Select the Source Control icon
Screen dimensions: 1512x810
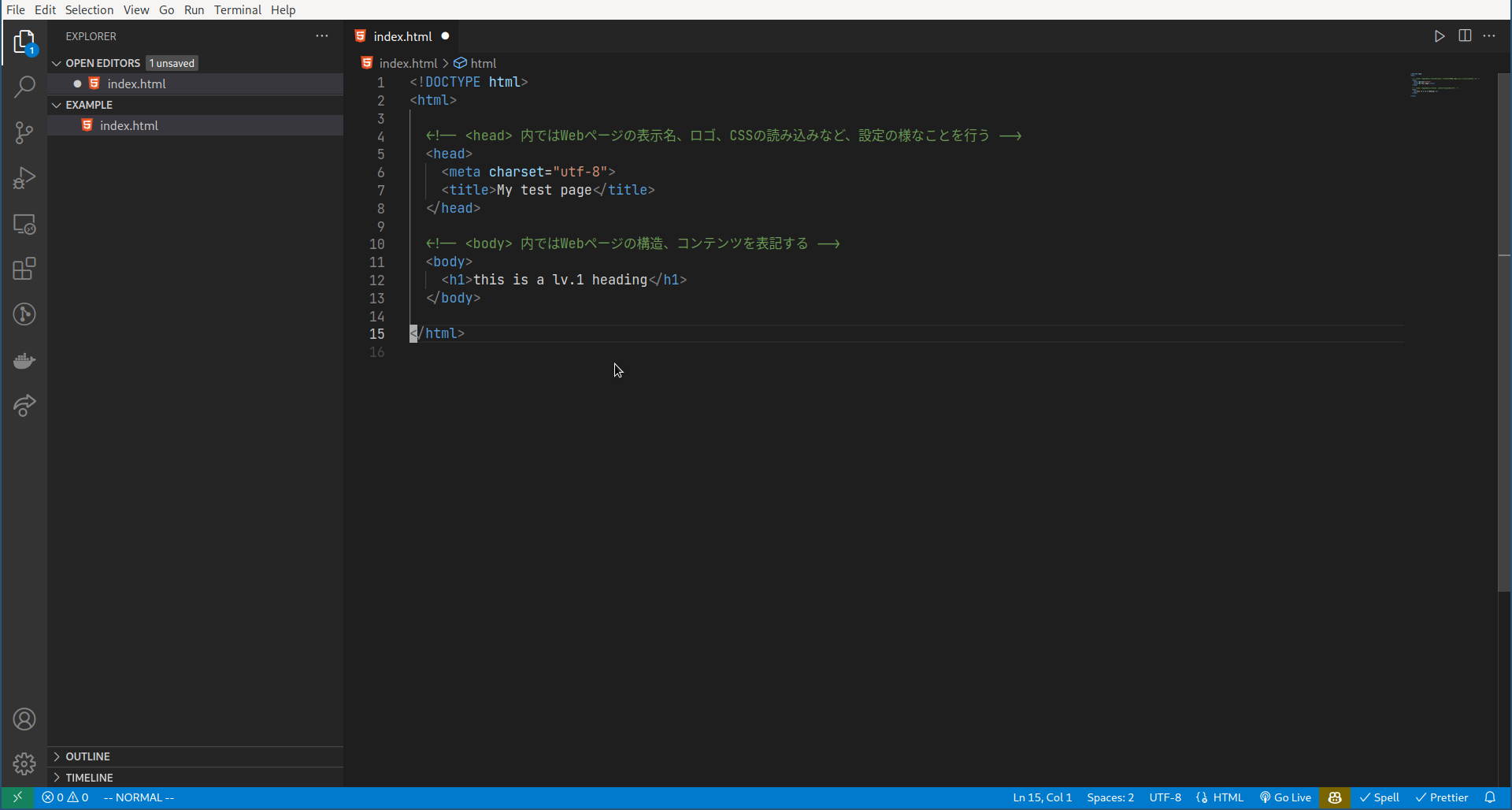pos(24,132)
